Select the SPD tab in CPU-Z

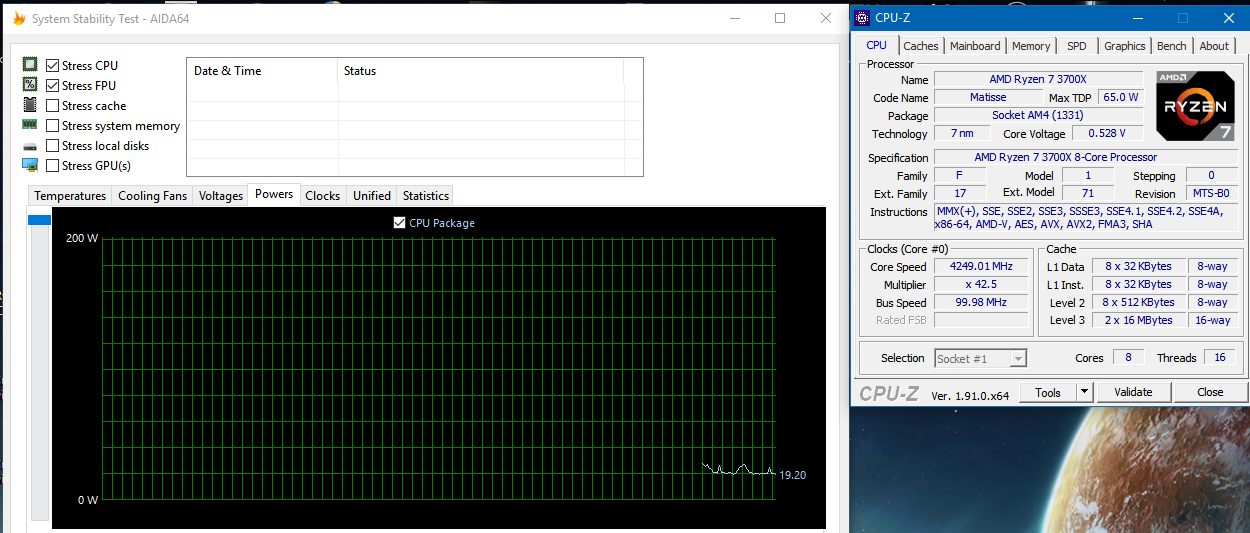[x=1077, y=46]
